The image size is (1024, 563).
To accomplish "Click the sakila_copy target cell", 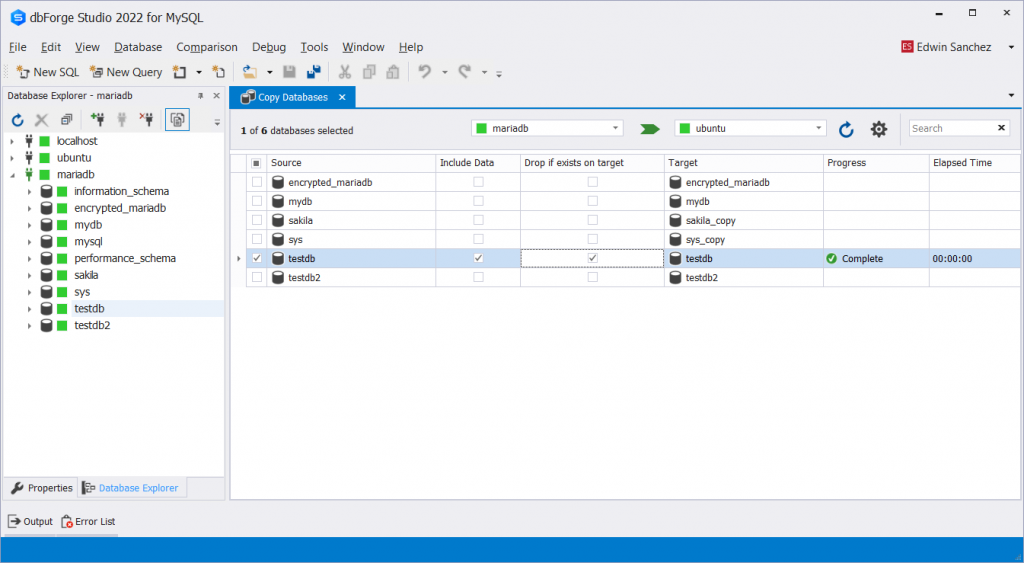I will coord(744,220).
